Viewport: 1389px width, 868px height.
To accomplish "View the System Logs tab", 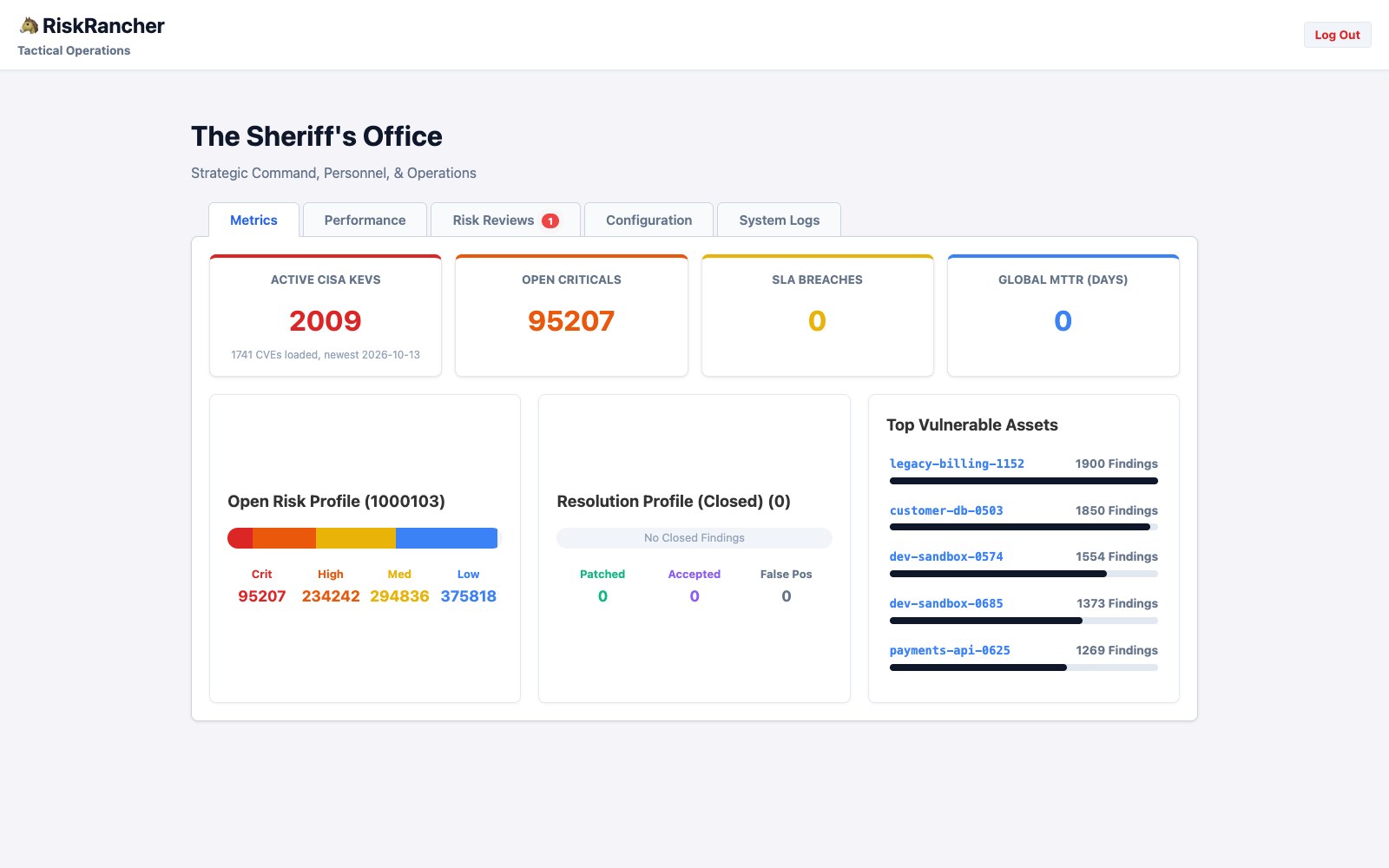I will click(x=780, y=220).
